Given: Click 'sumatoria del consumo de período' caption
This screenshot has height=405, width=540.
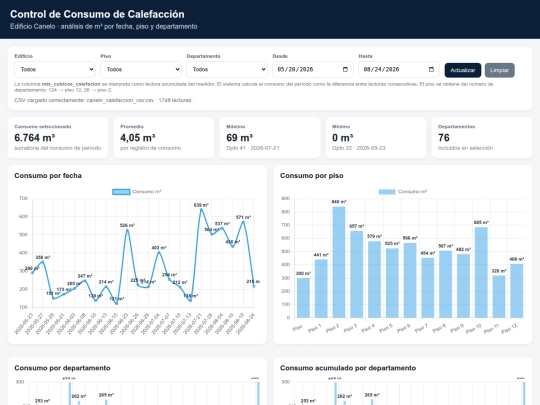Looking at the screenshot, I should (58, 148).
